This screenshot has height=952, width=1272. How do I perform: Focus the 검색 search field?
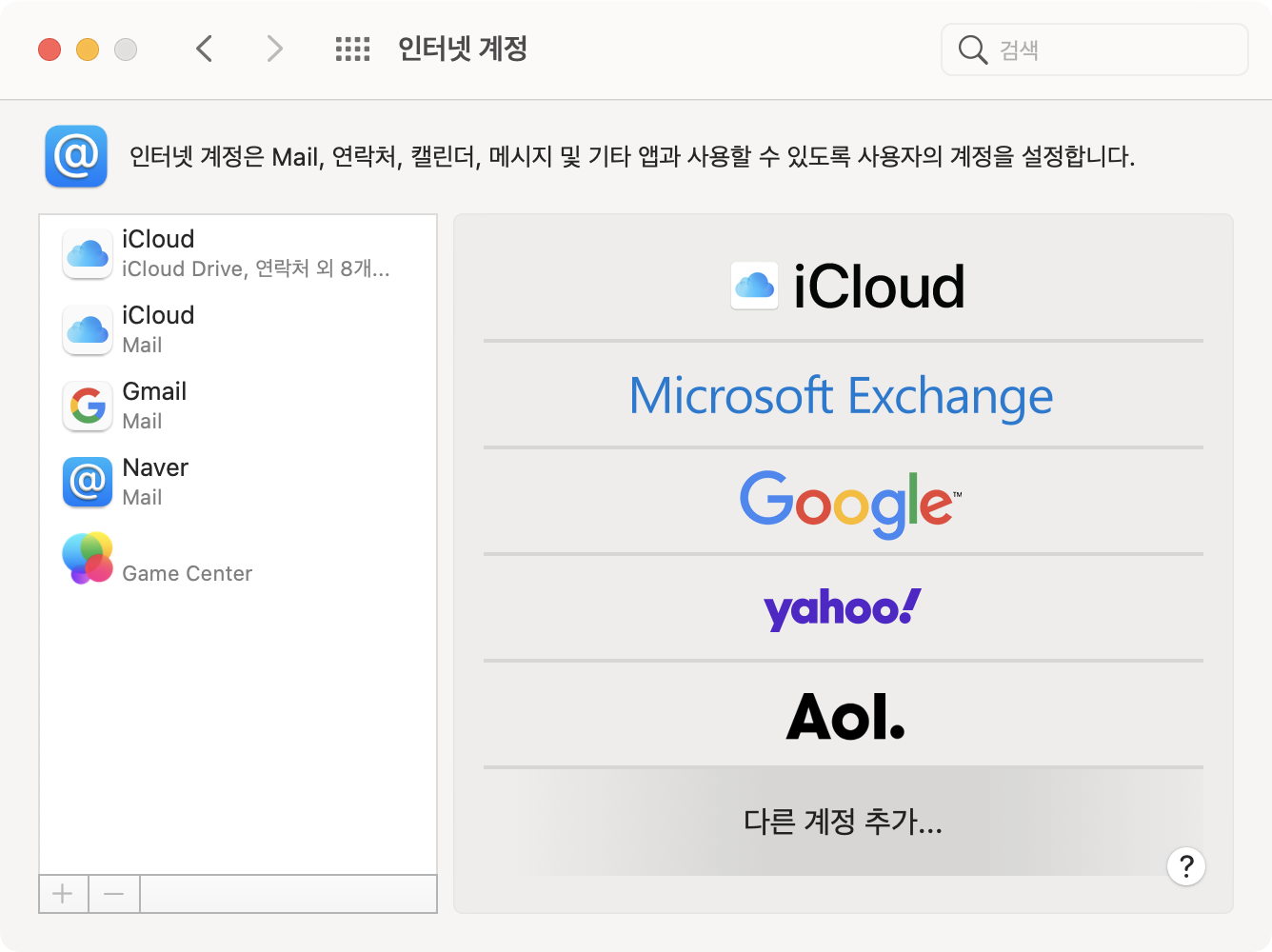pos(1095,50)
